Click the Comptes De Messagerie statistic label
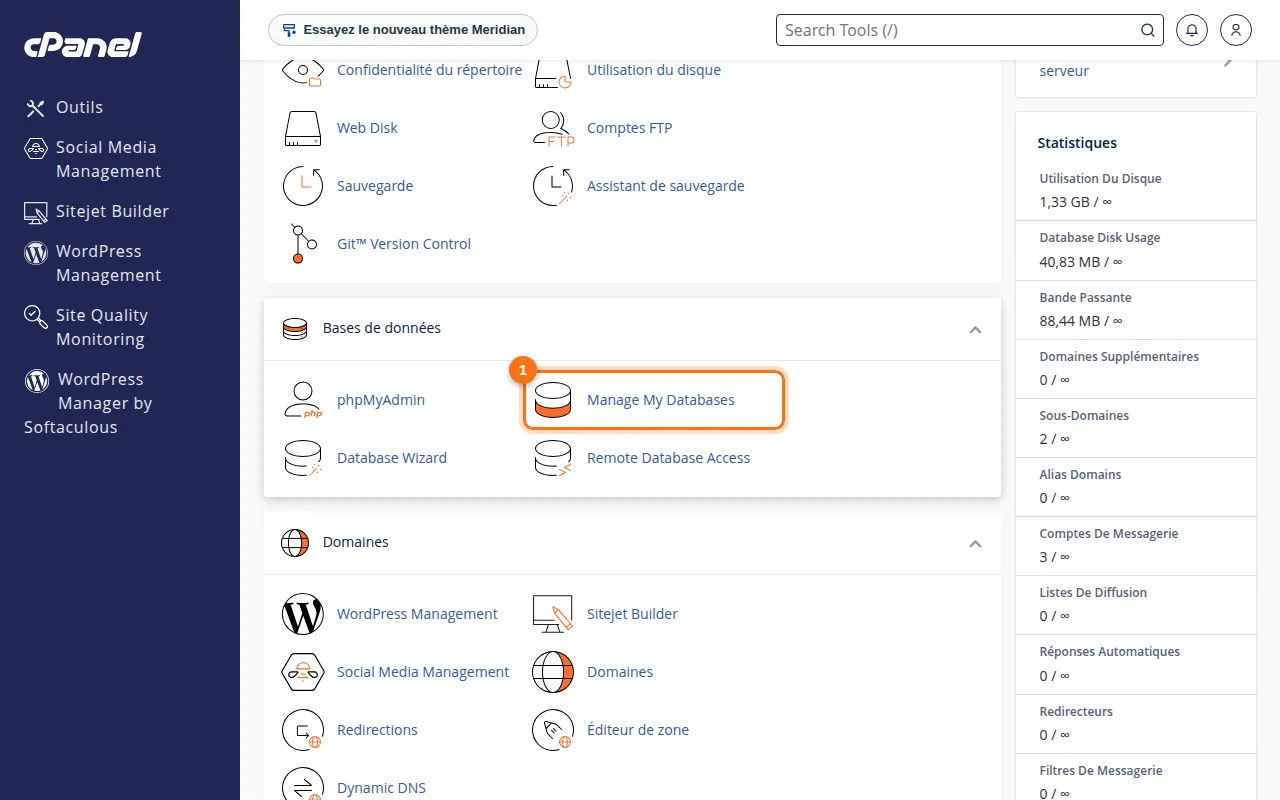 tap(1109, 534)
